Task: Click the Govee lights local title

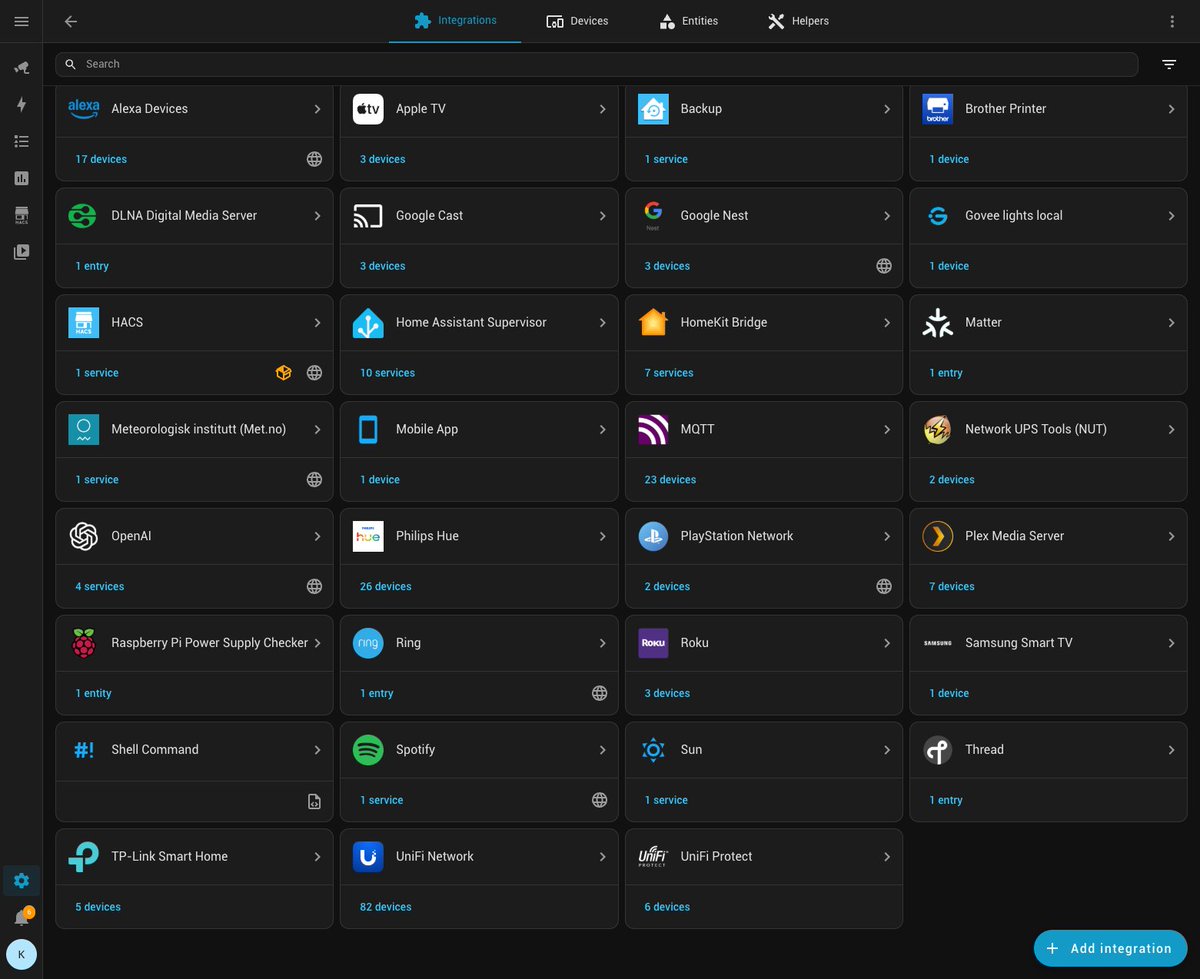Action: 1014,216
